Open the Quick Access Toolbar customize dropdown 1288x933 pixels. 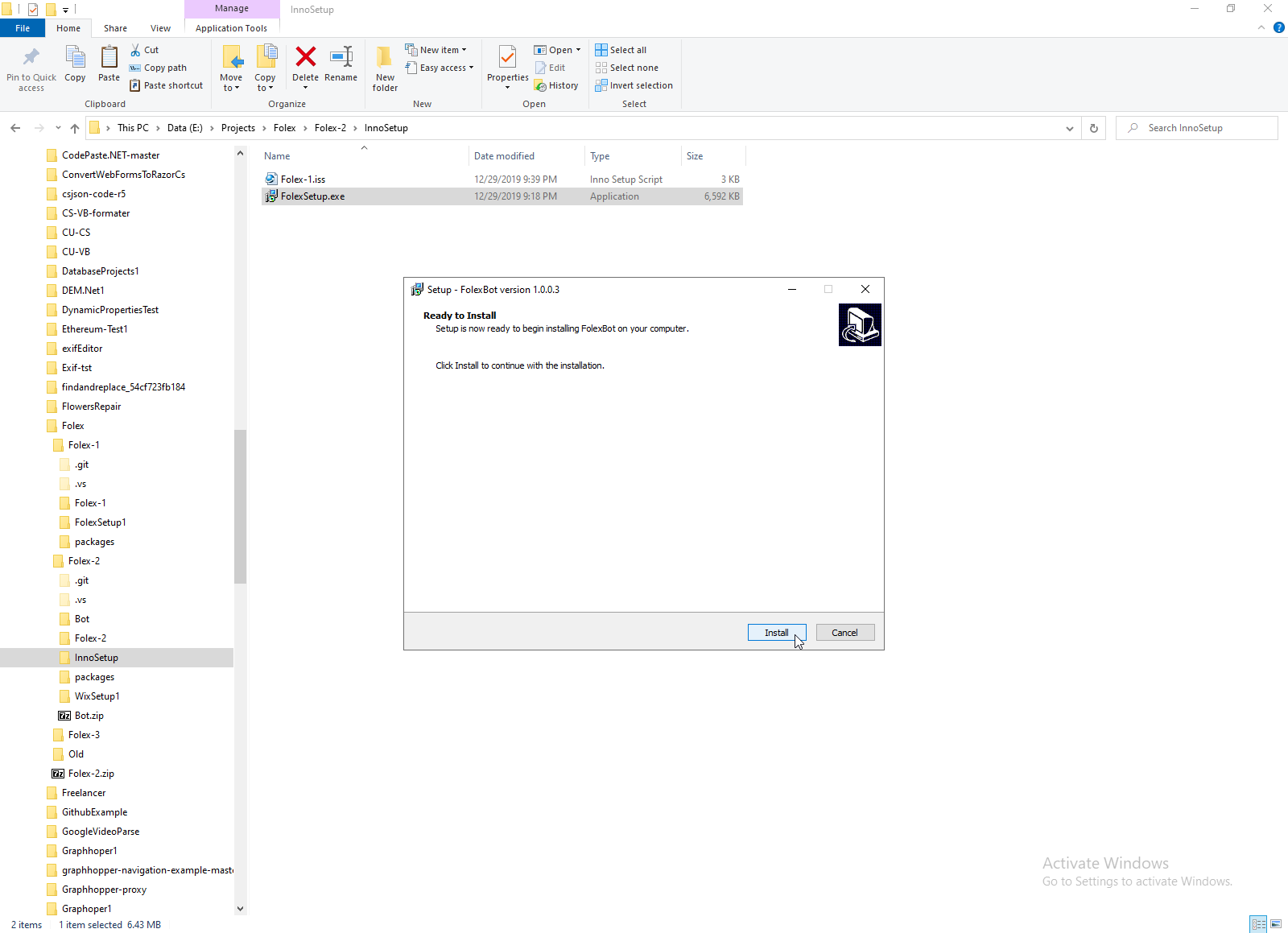point(65,10)
